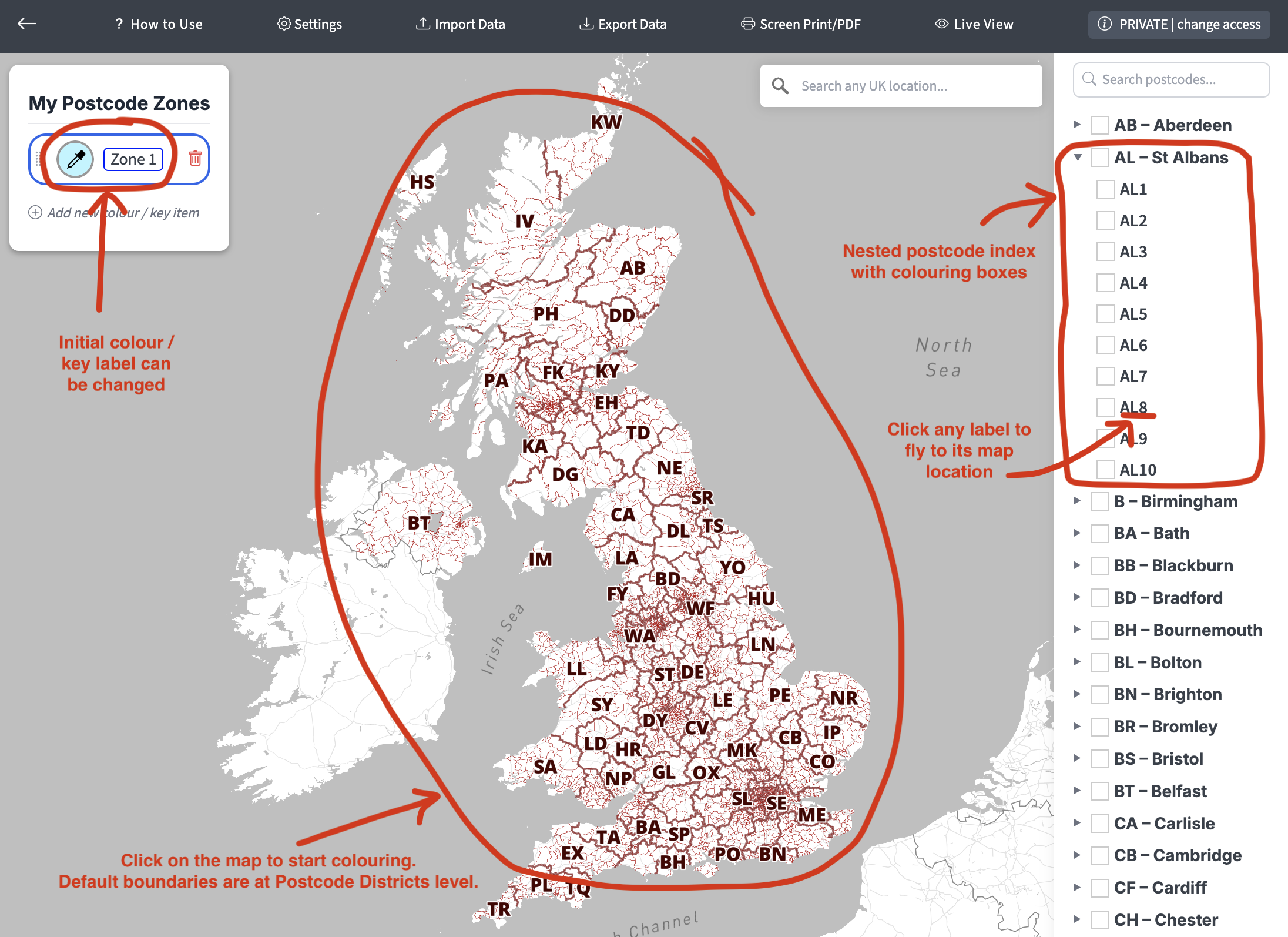Click the eyedropper colour picker circle
The width and height of the screenshot is (1288, 937).
(x=76, y=159)
